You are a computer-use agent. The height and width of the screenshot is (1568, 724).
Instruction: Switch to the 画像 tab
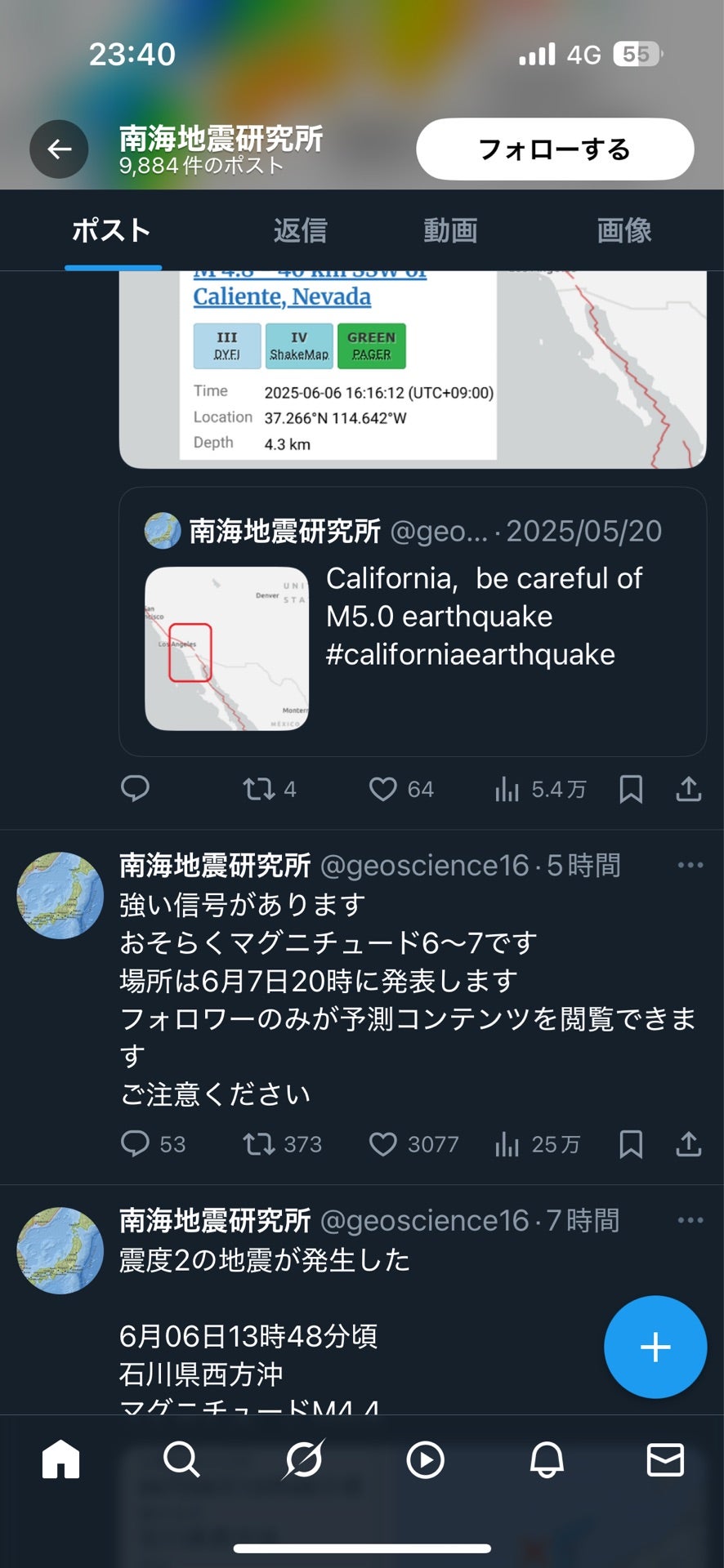623,230
